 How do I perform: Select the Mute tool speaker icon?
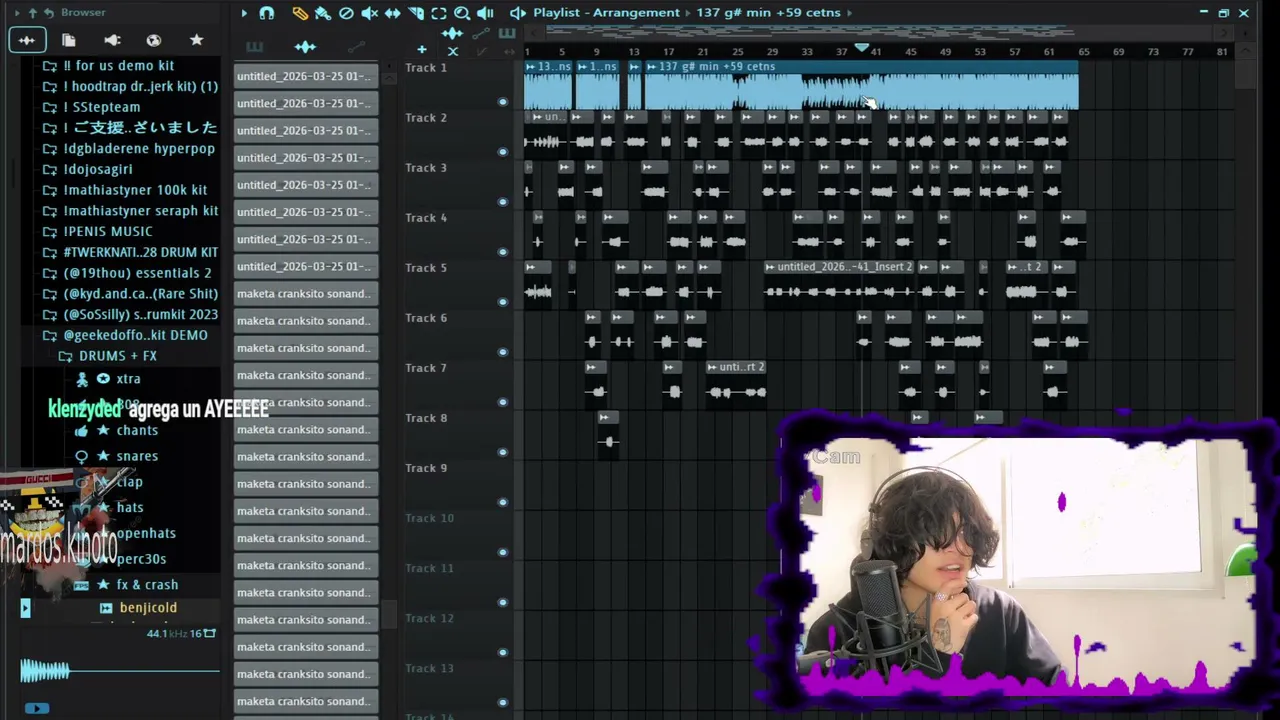coord(369,13)
